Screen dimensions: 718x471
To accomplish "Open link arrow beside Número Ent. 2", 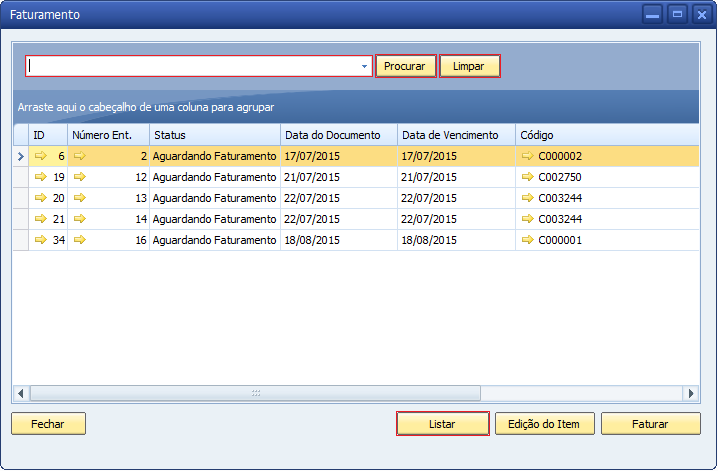I will pyautogui.click(x=80, y=156).
